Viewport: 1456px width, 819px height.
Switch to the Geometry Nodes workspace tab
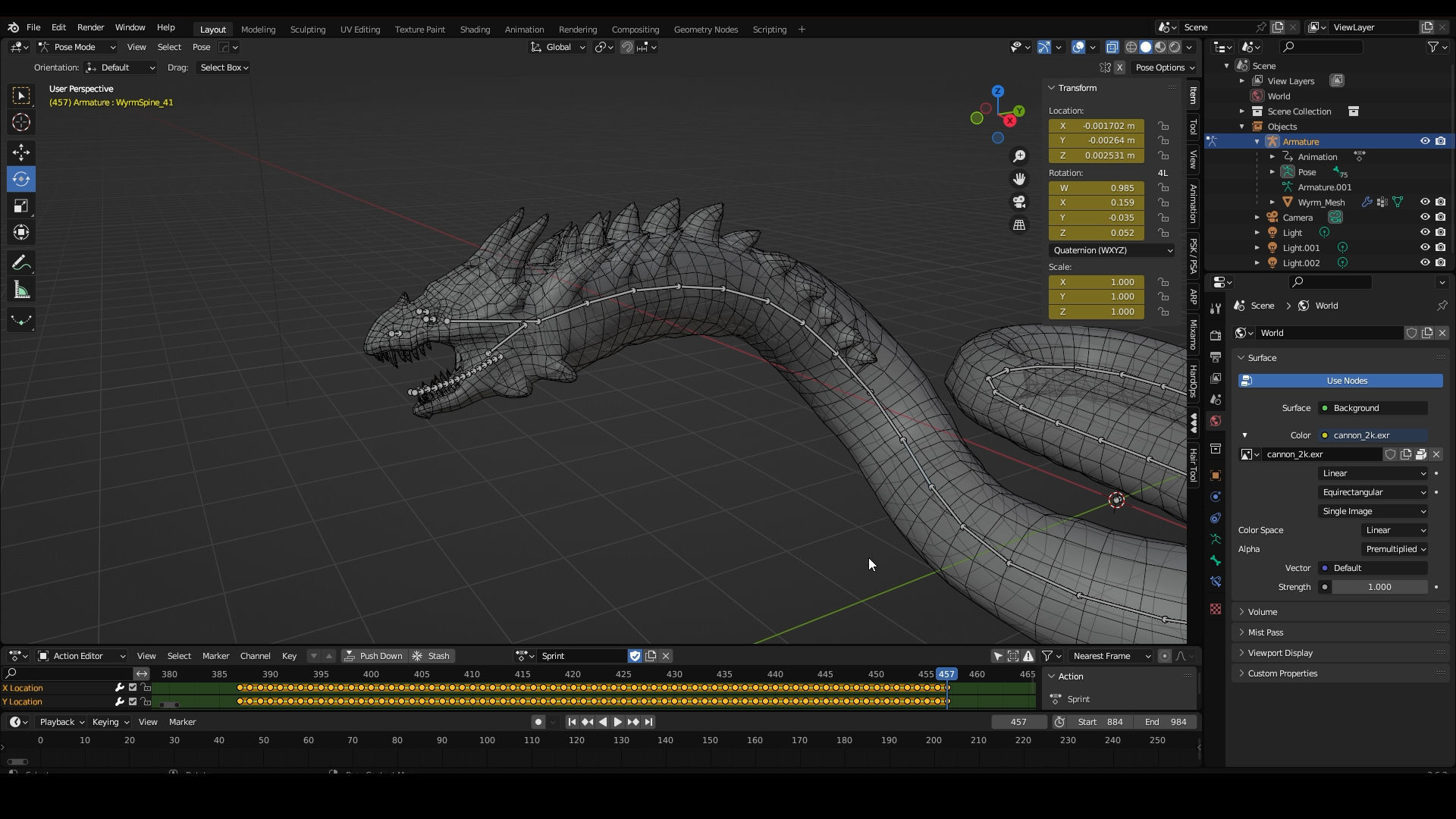pyautogui.click(x=705, y=30)
